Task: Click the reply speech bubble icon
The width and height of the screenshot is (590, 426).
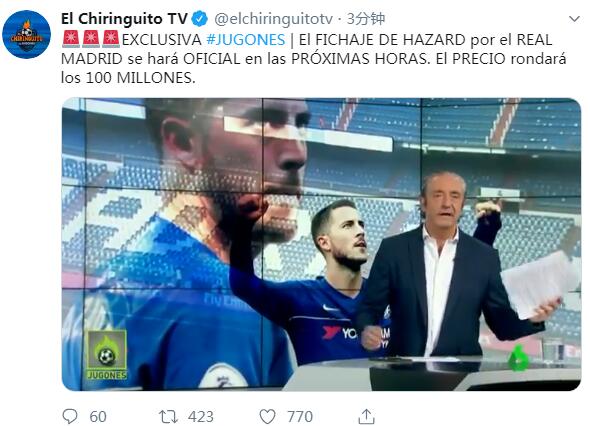Action: tap(70, 416)
